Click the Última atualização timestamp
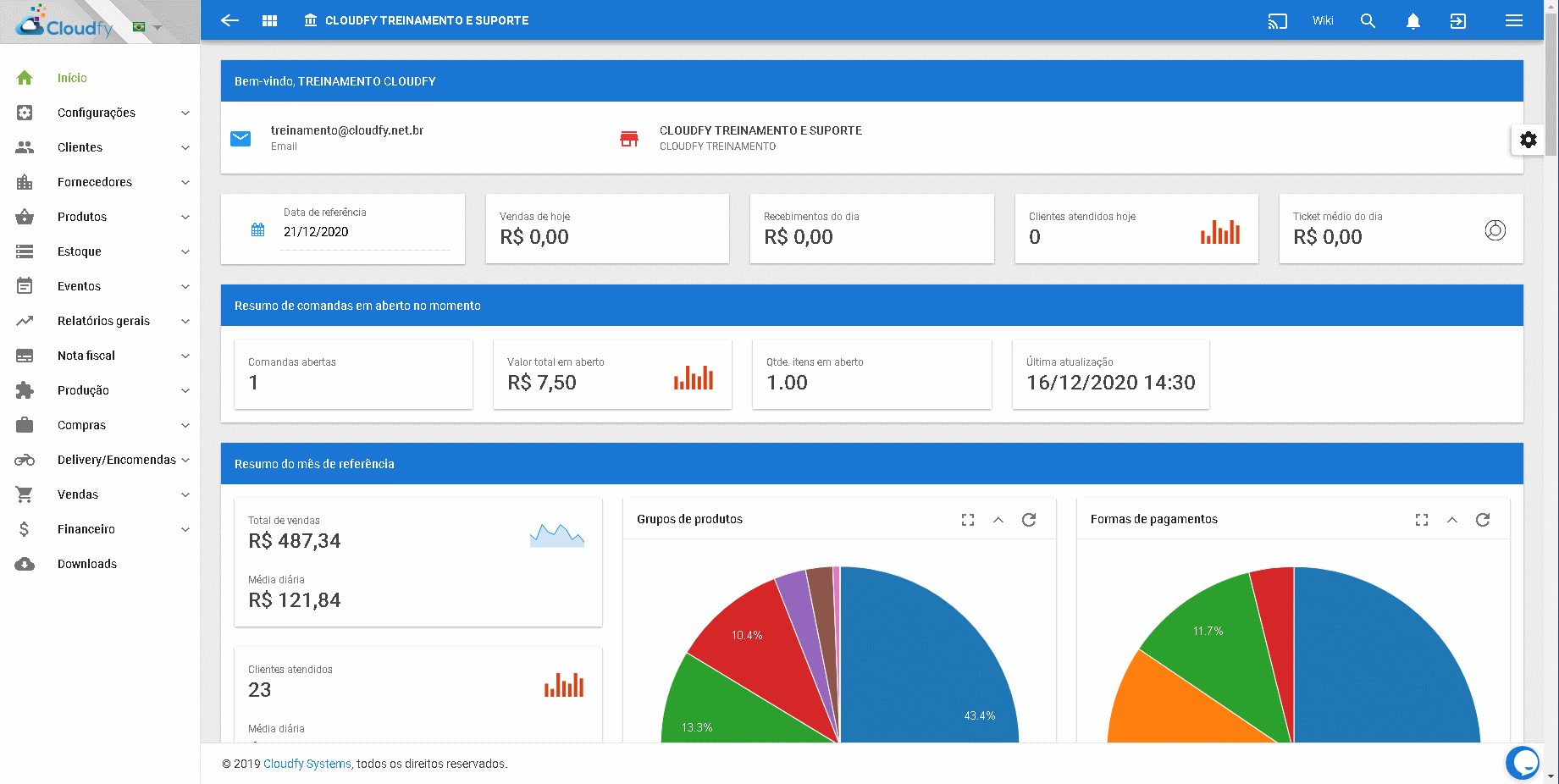 1111,383
